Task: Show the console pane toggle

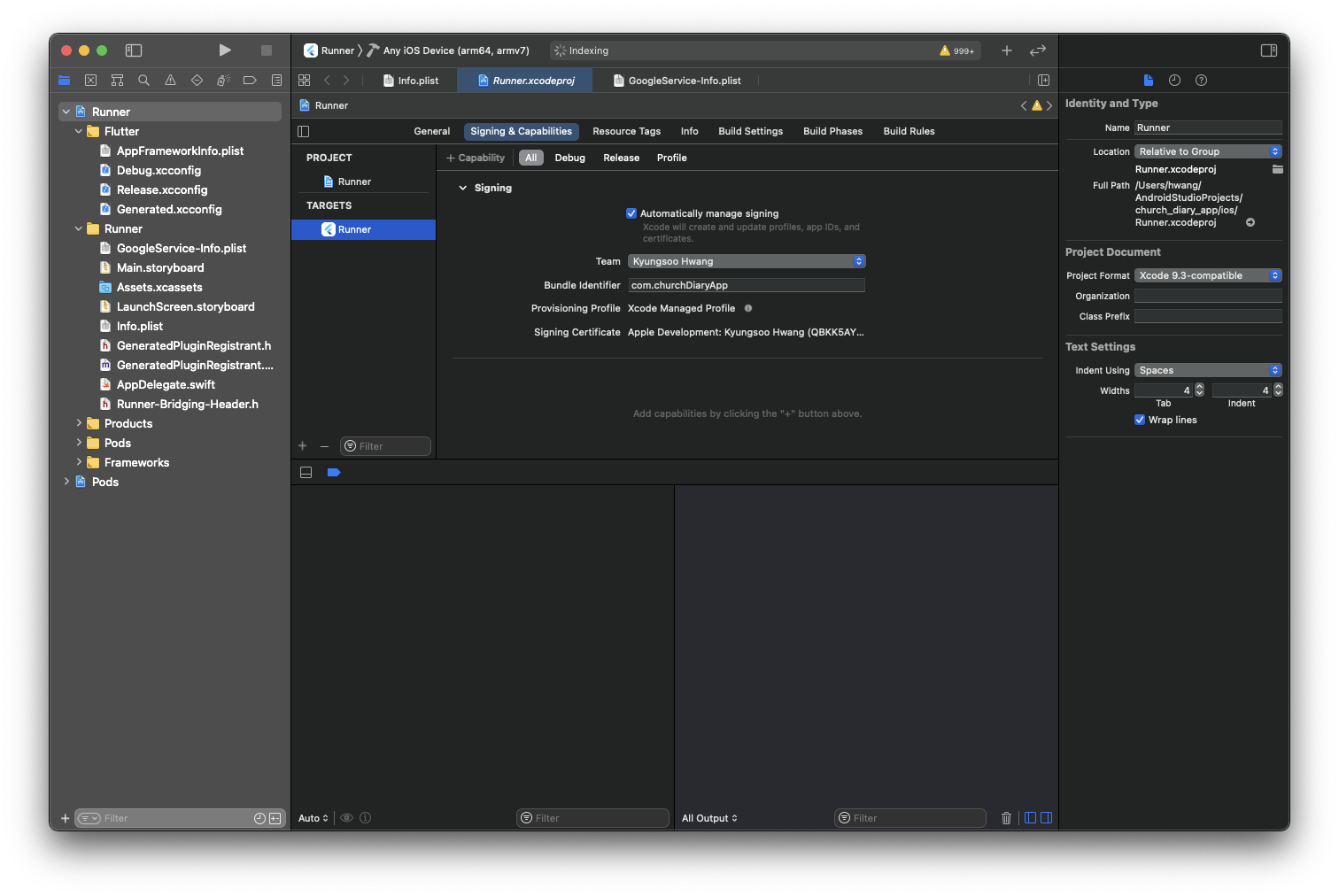Action: tap(1046, 818)
